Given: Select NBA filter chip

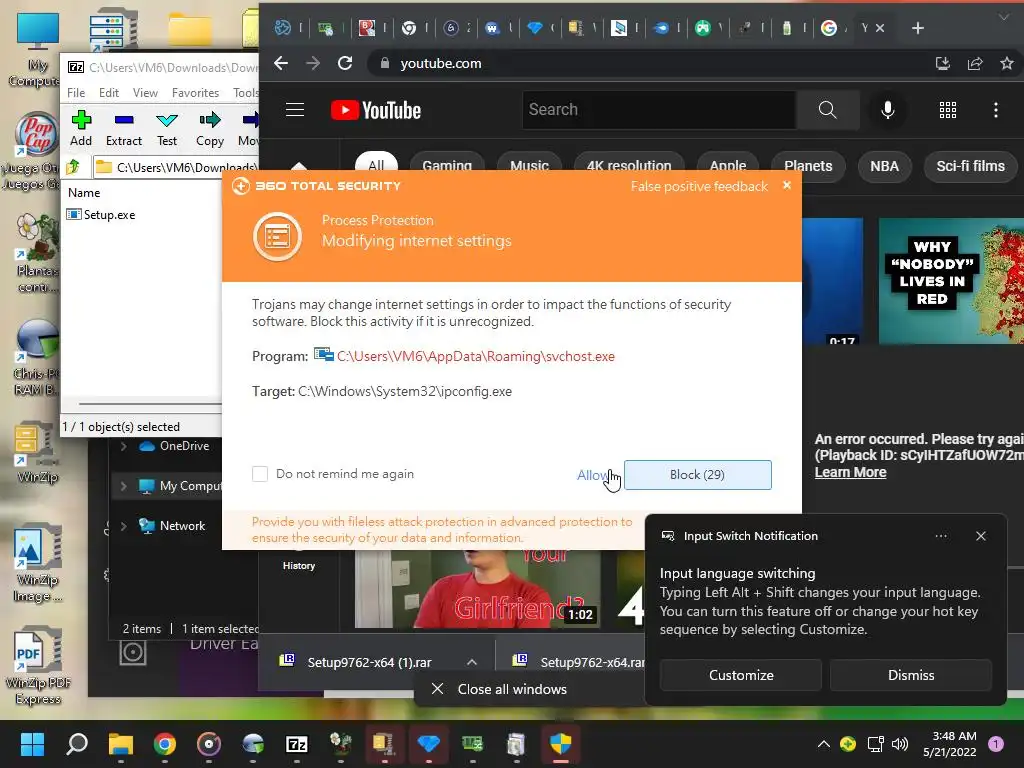Looking at the screenshot, I should 884,166.
